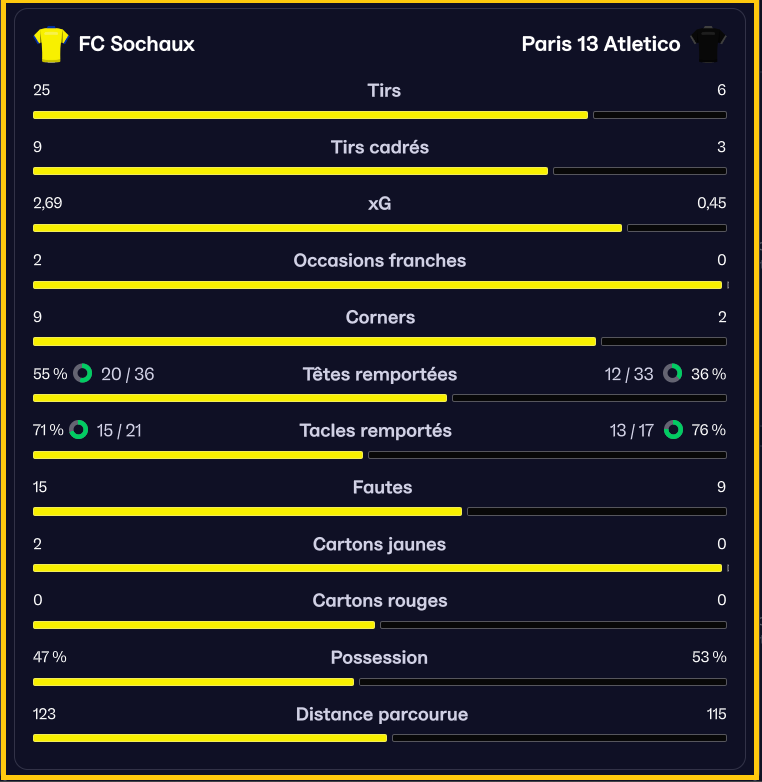Click FC Sochaux headers won 55% donut icon
Viewport: 762px width, 782px height.
tap(83, 373)
